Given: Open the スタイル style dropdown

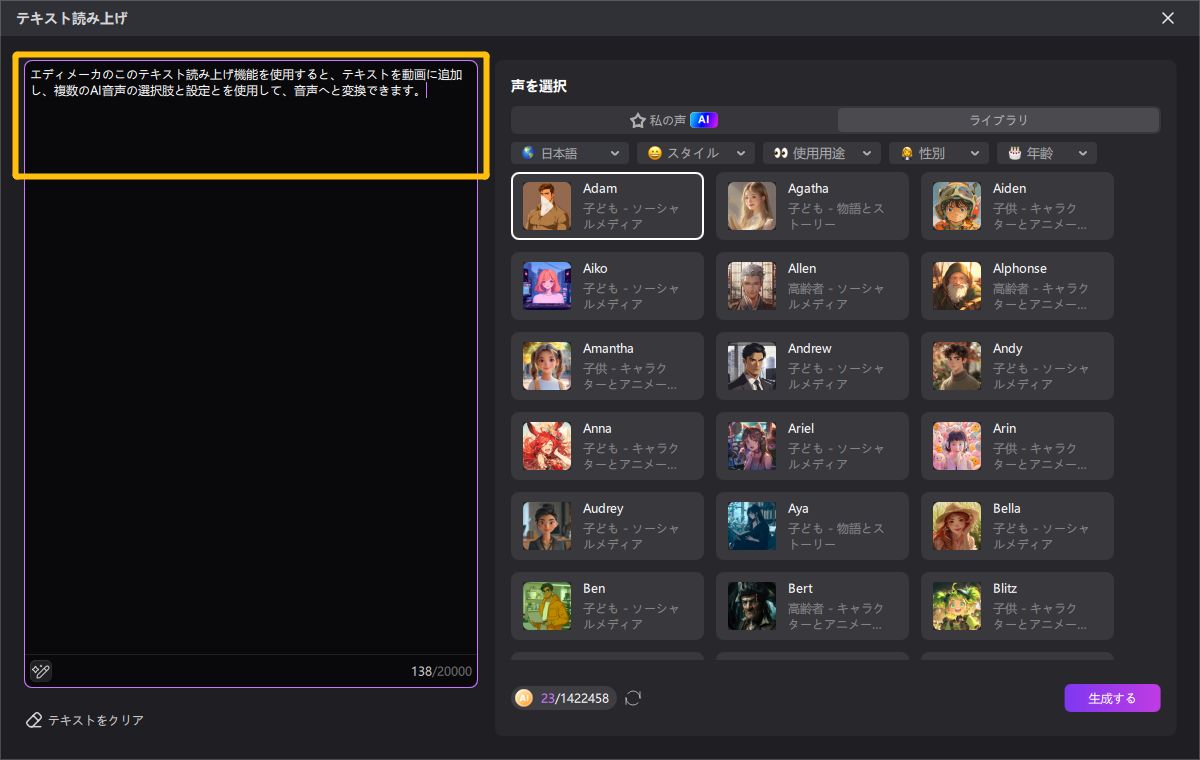Looking at the screenshot, I should point(696,153).
